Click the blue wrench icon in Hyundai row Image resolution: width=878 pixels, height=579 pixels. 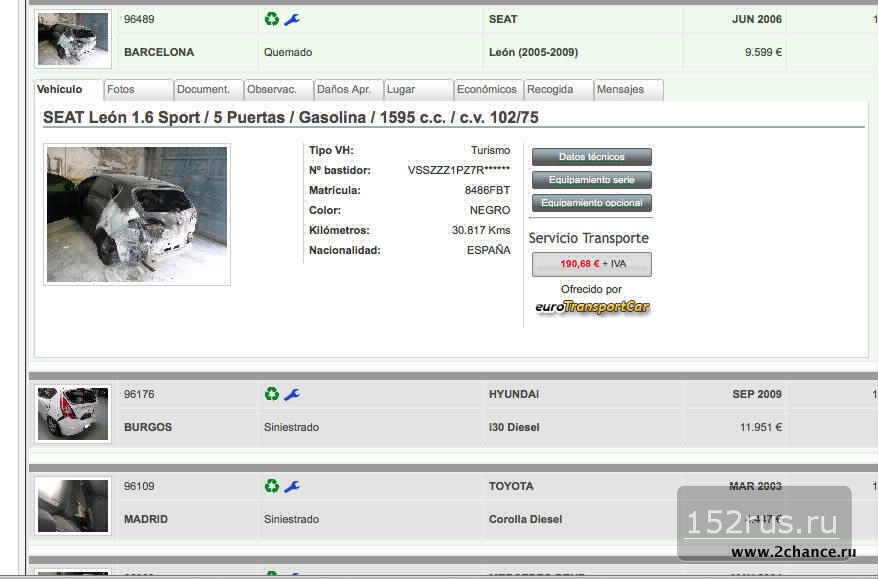coord(292,395)
